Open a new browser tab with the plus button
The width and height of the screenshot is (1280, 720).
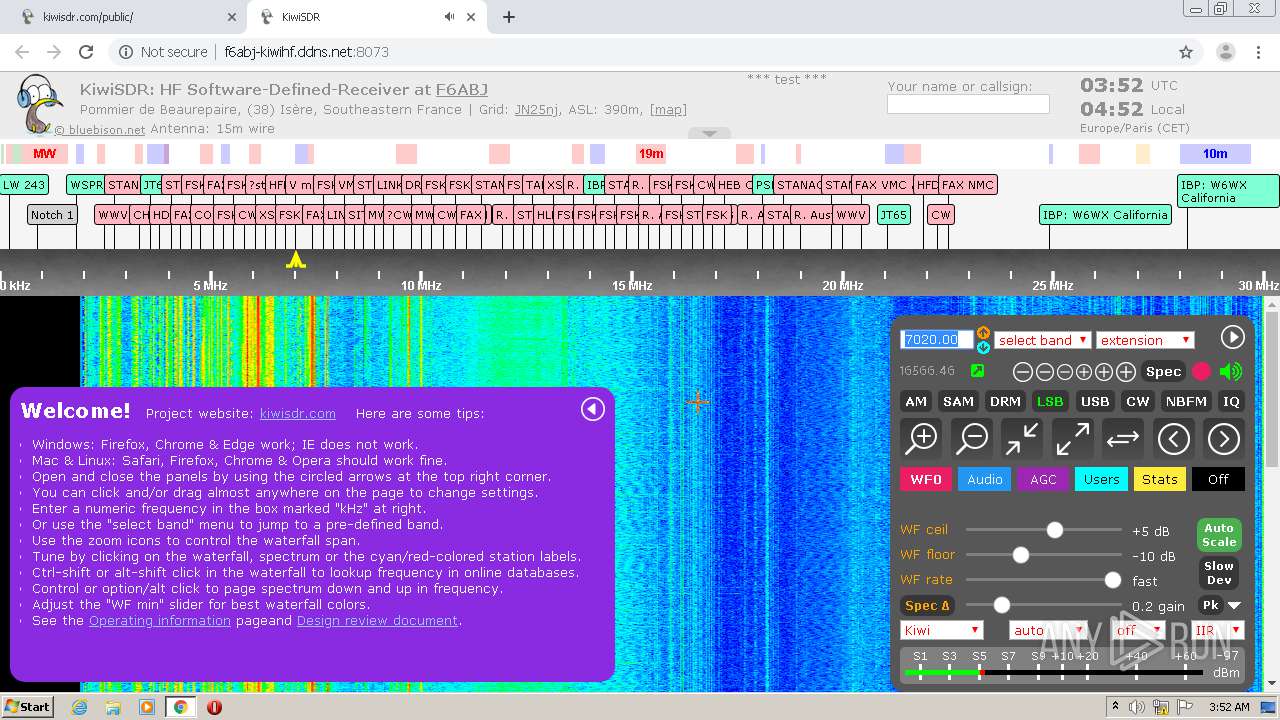coord(509,17)
